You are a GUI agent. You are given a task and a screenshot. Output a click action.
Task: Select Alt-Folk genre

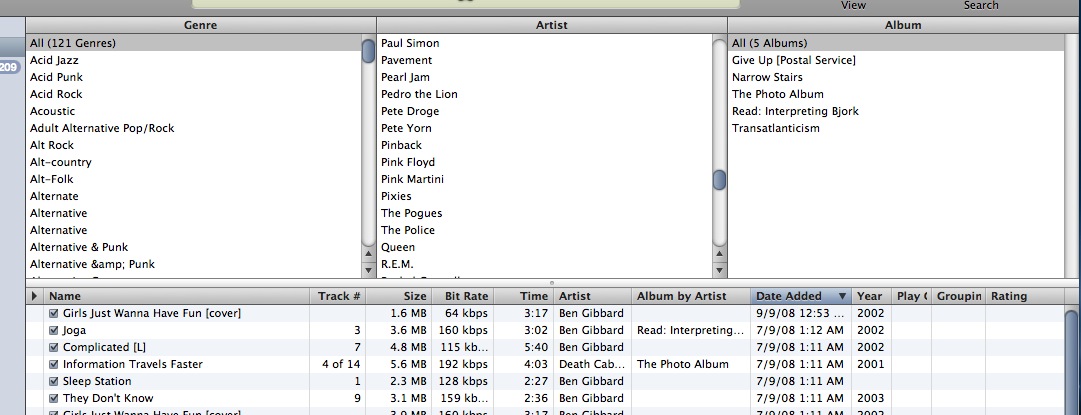[x=193, y=179]
